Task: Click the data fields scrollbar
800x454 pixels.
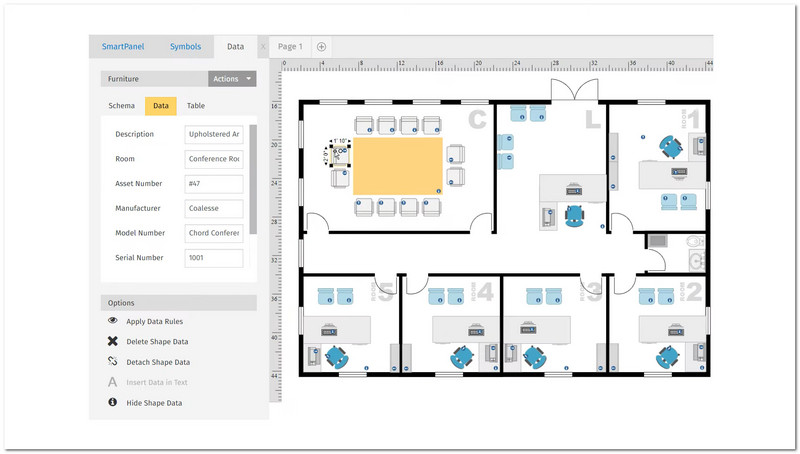Action: (253, 179)
